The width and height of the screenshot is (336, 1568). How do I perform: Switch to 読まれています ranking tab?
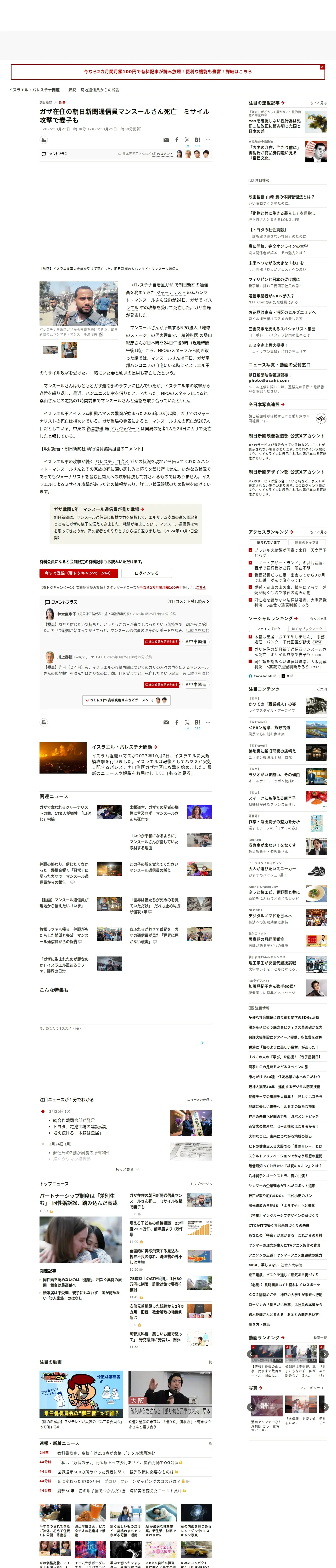click(268, 542)
